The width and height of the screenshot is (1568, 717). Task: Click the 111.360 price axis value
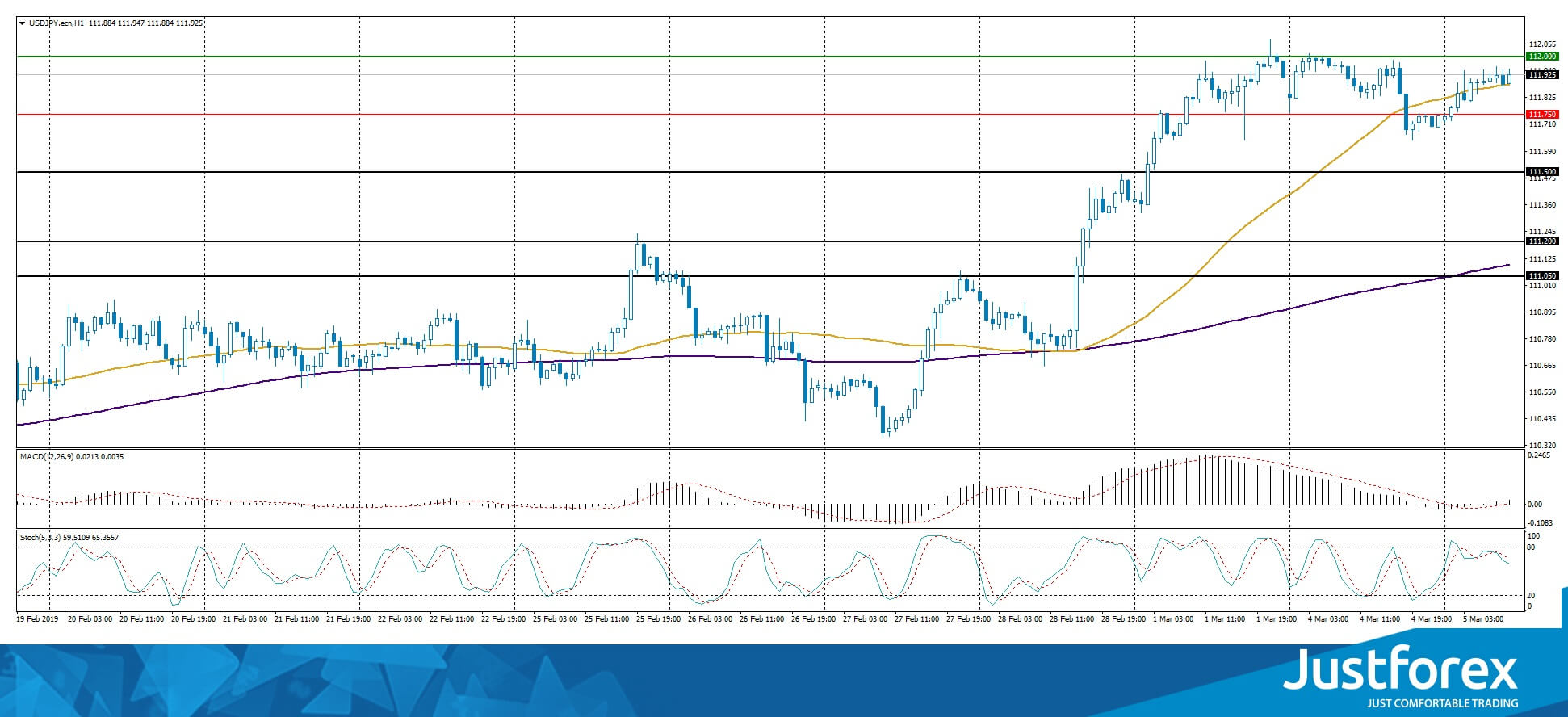(x=1543, y=206)
